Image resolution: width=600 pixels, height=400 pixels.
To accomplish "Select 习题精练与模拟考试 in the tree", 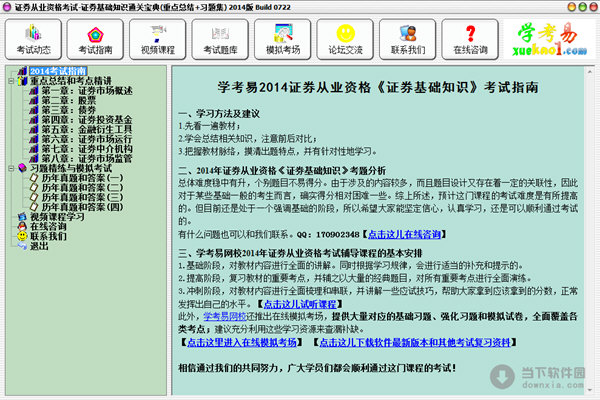I will click(71, 168).
